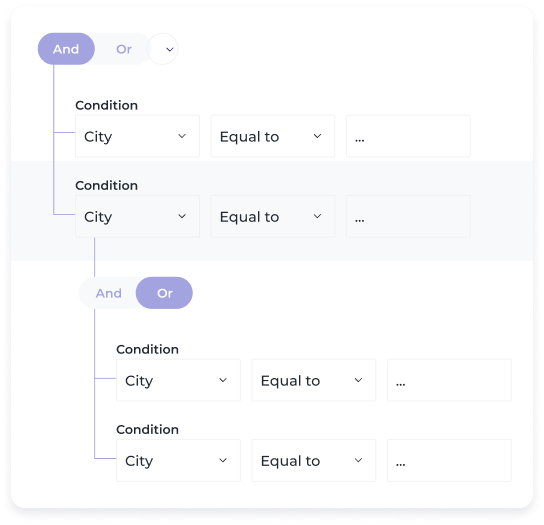Select the top-level And toggle
This screenshot has height=525, width=544.
pyautogui.click(x=66, y=49)
